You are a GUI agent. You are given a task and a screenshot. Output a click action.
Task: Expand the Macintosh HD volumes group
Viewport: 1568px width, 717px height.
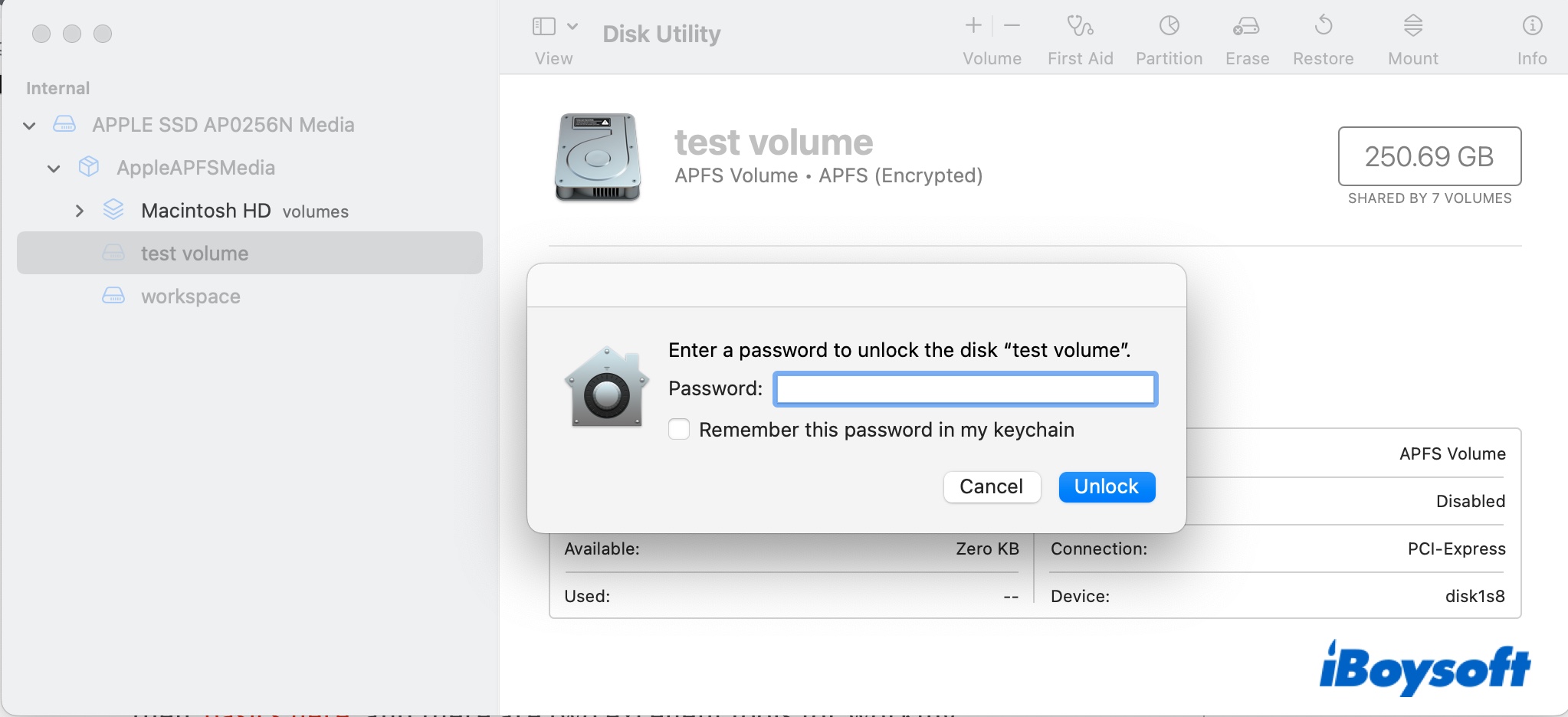click(79, 211)
